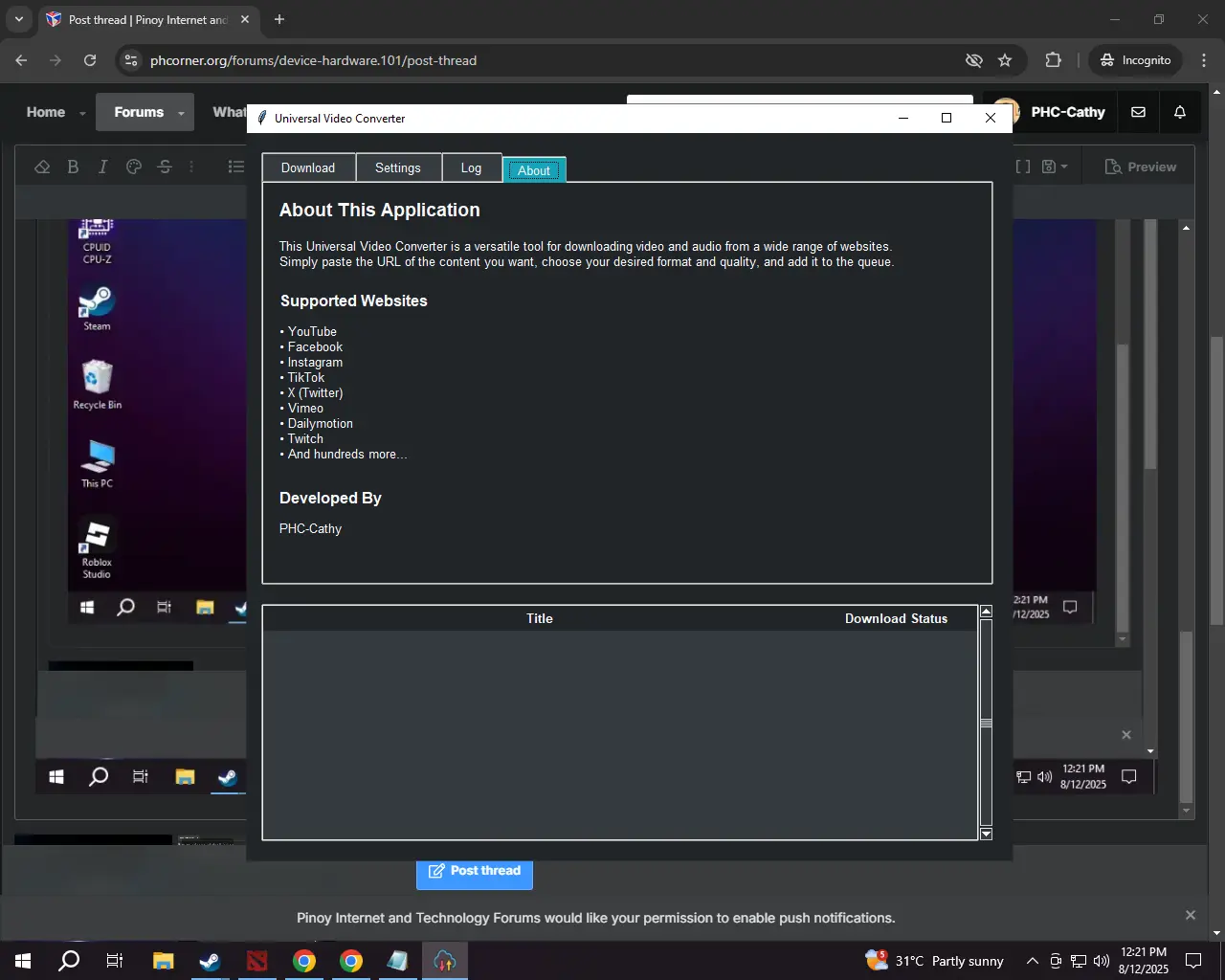The height and width of the screenshot is (980, 1225).
Task: Open Task View on the taskbar
Action: tap(115, 961)
